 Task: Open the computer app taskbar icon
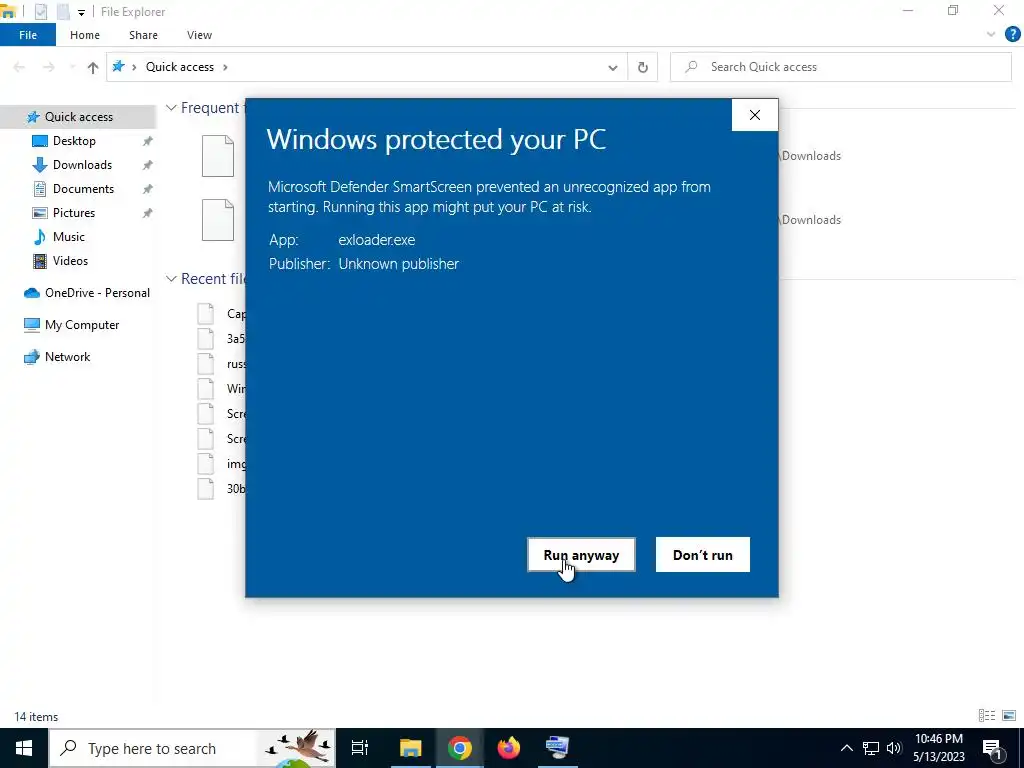(x=558, y=748)
